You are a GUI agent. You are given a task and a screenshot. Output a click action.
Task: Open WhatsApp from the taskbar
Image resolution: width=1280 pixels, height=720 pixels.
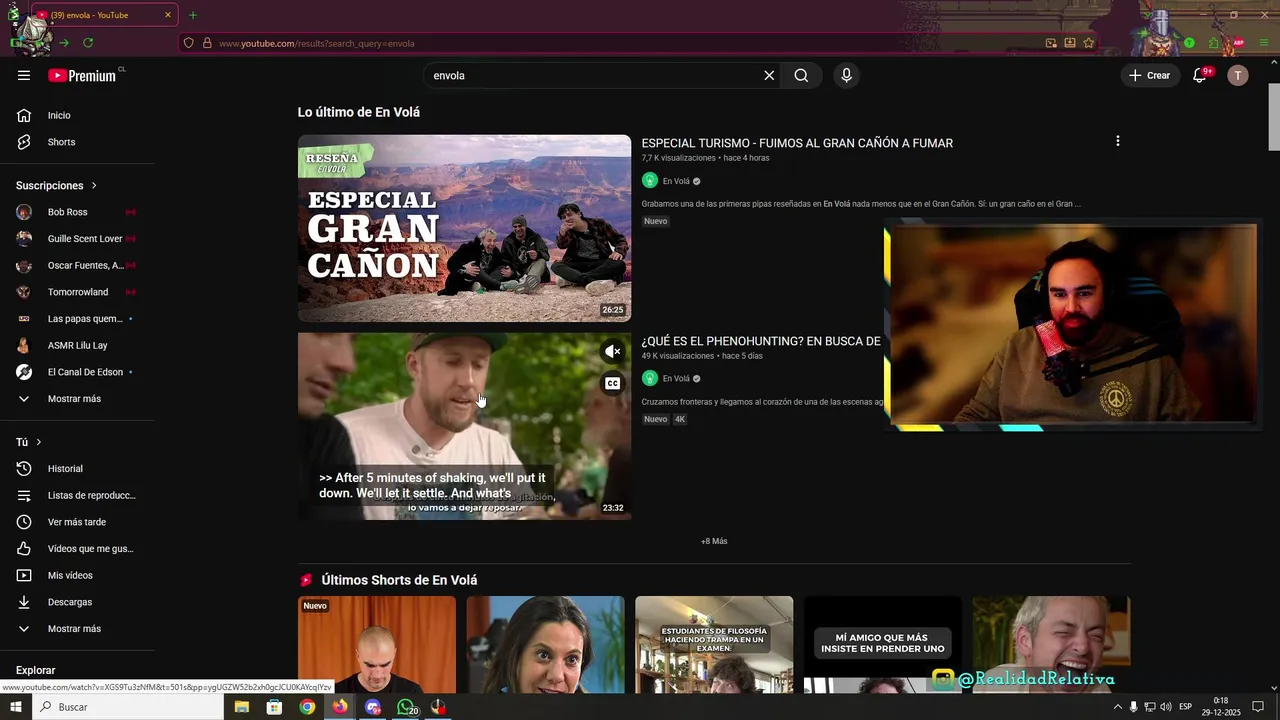pyautogui.click(x=406, y=707)
